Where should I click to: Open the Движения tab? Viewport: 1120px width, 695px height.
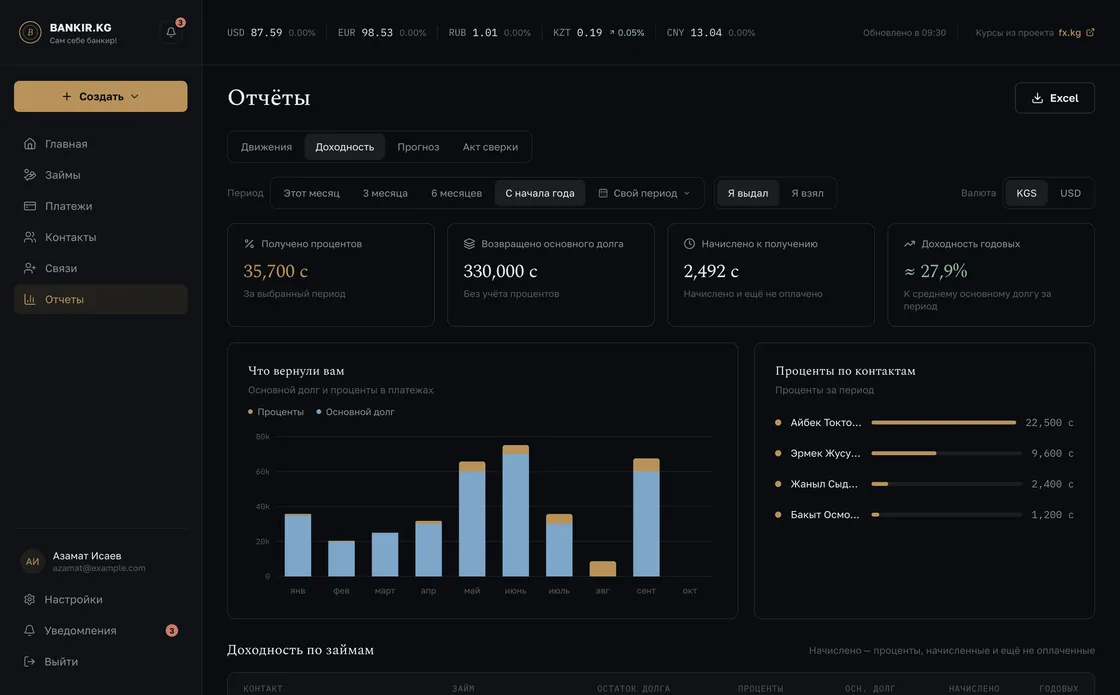266,147
